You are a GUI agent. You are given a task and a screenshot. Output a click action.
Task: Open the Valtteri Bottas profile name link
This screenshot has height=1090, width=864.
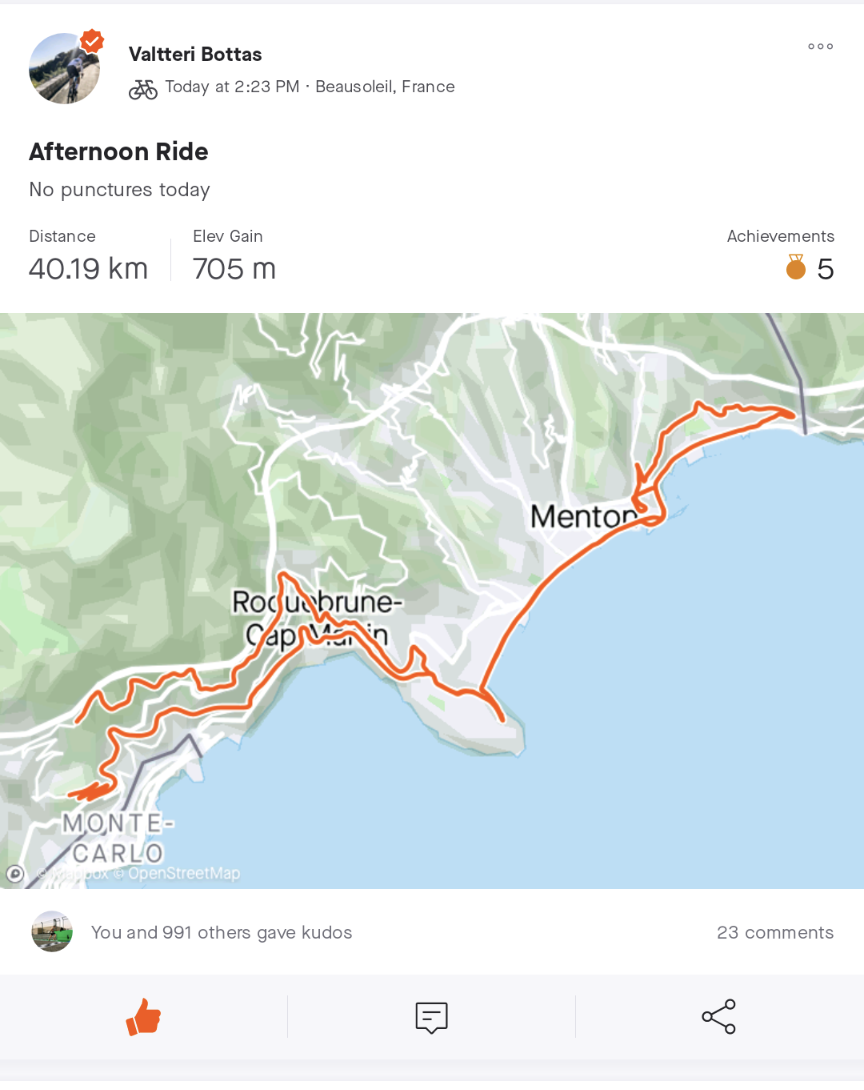click(x=195, y=54)
